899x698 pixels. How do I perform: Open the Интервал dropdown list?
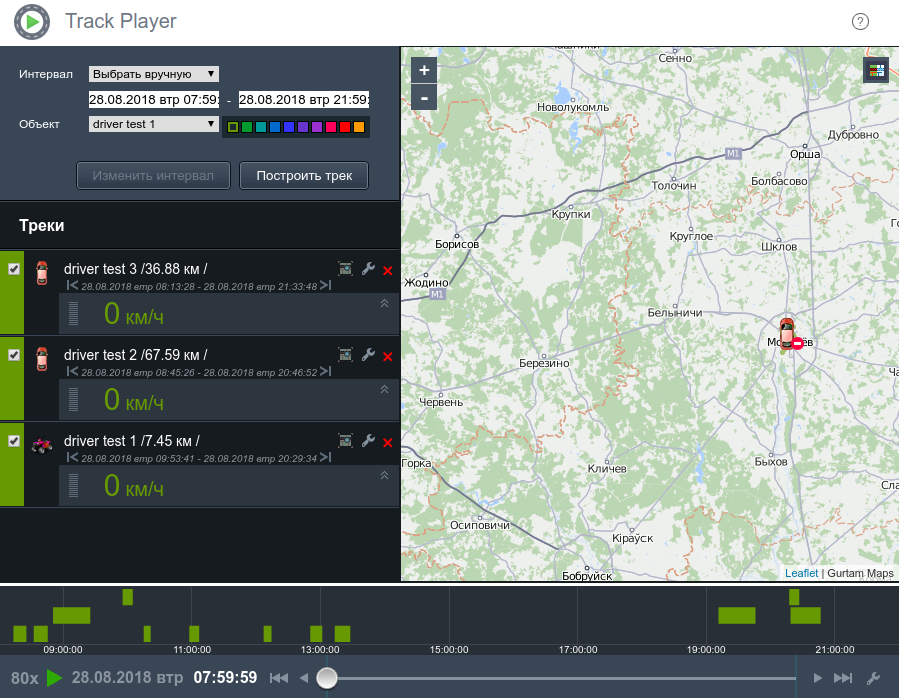click(154, 74)
